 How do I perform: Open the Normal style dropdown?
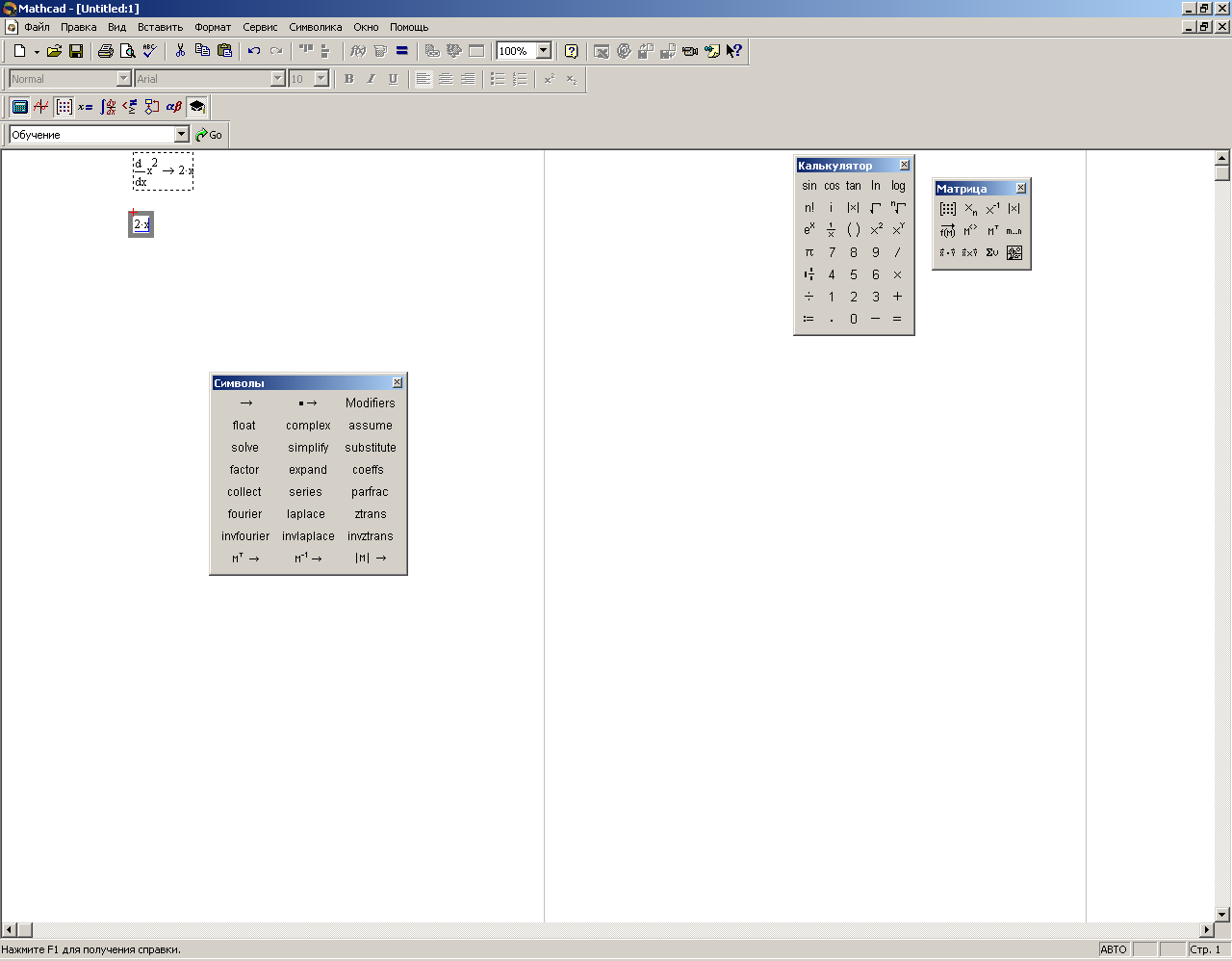124,79
